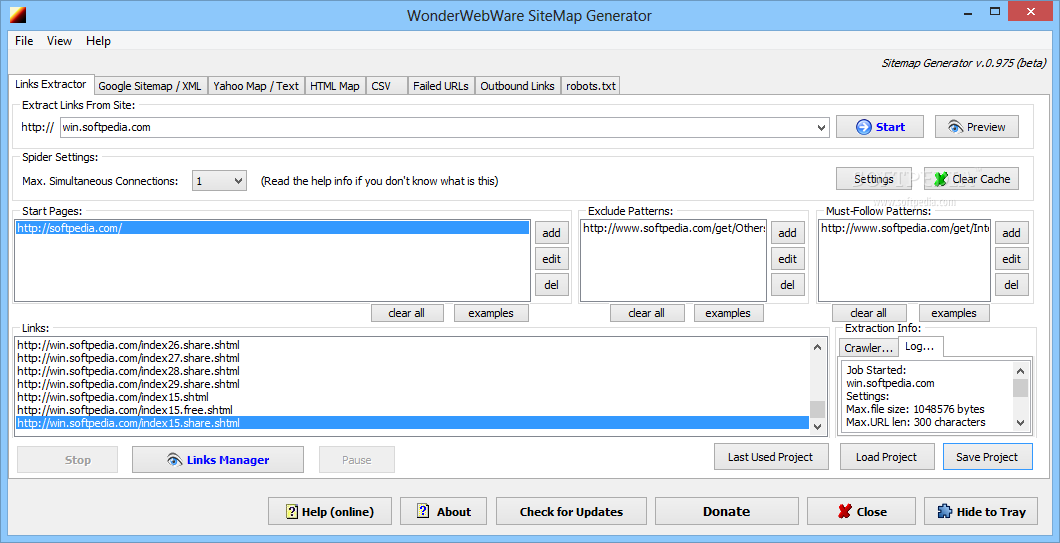This screenshot has height=543, width=1060.
Task: Open the File menu
Action: click(24, 41)
